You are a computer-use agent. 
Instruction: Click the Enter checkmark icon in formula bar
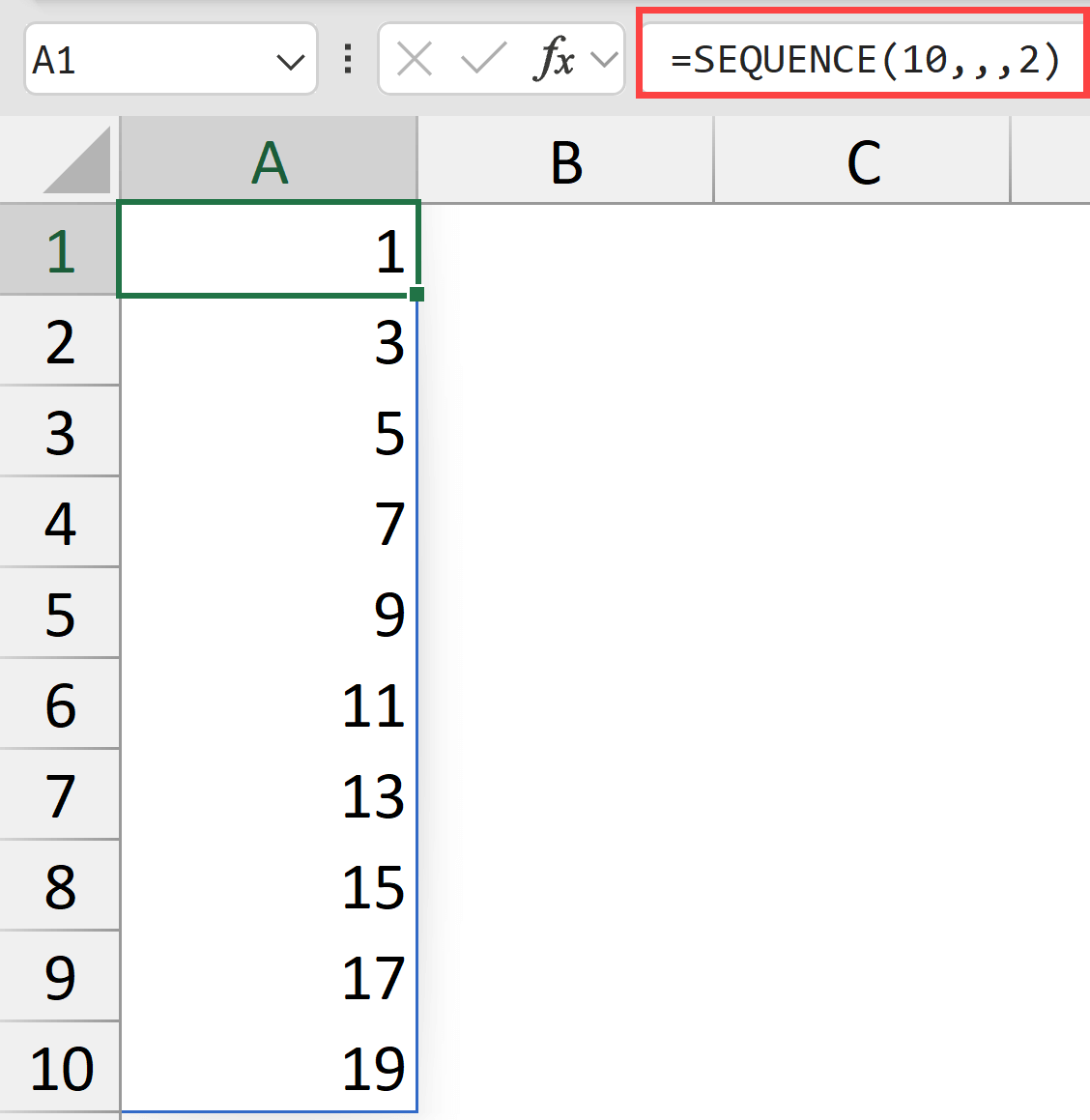[483, 59]
